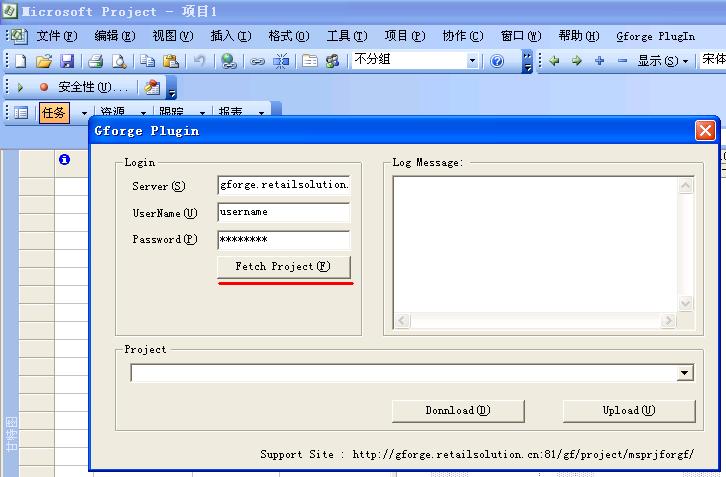Image resolution: width=726 pixels, height=477 pixels.
Task: Open the Project selection combo box arrow
Action: click(684, 373)
